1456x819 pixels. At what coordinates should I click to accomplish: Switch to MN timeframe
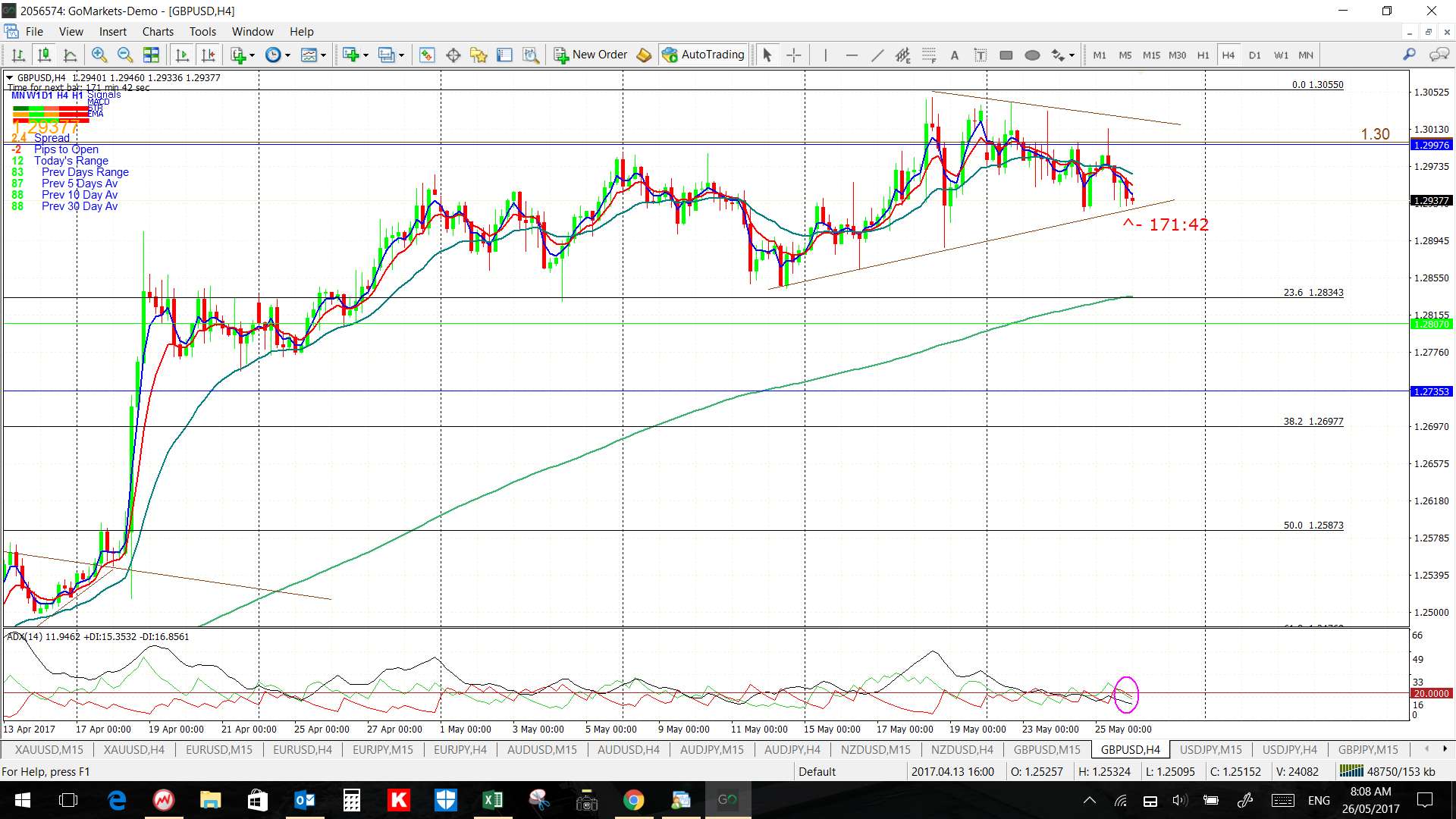click(x=1306, y=55)
